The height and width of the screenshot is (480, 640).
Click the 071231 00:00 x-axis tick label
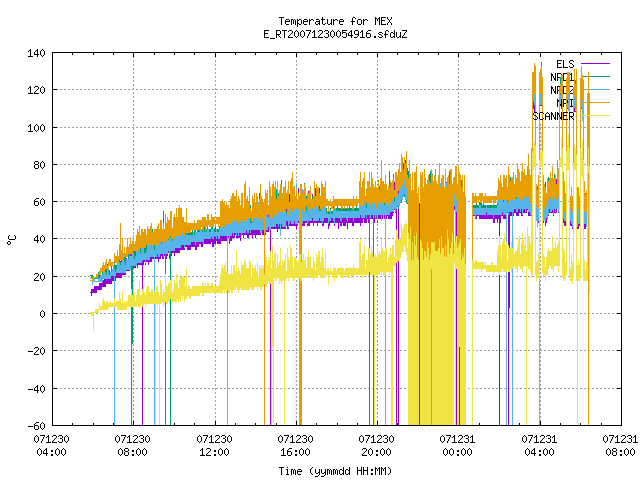coord(458,446)
